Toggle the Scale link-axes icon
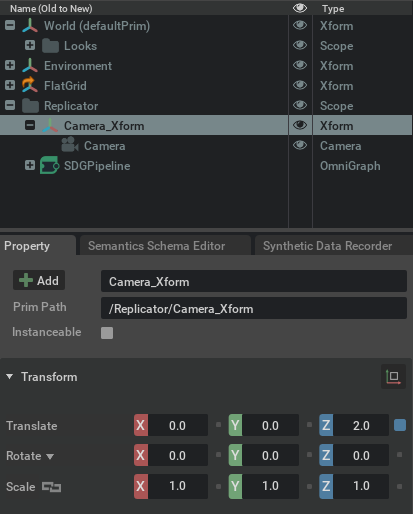This screenshot has height=514, width=413. pos(51,487)
